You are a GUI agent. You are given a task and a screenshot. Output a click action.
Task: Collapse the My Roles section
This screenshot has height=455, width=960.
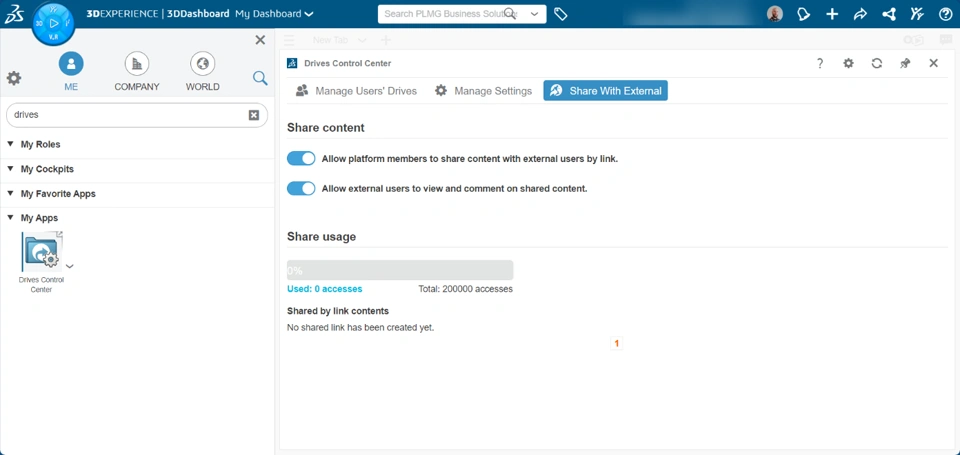pos(11,144)
